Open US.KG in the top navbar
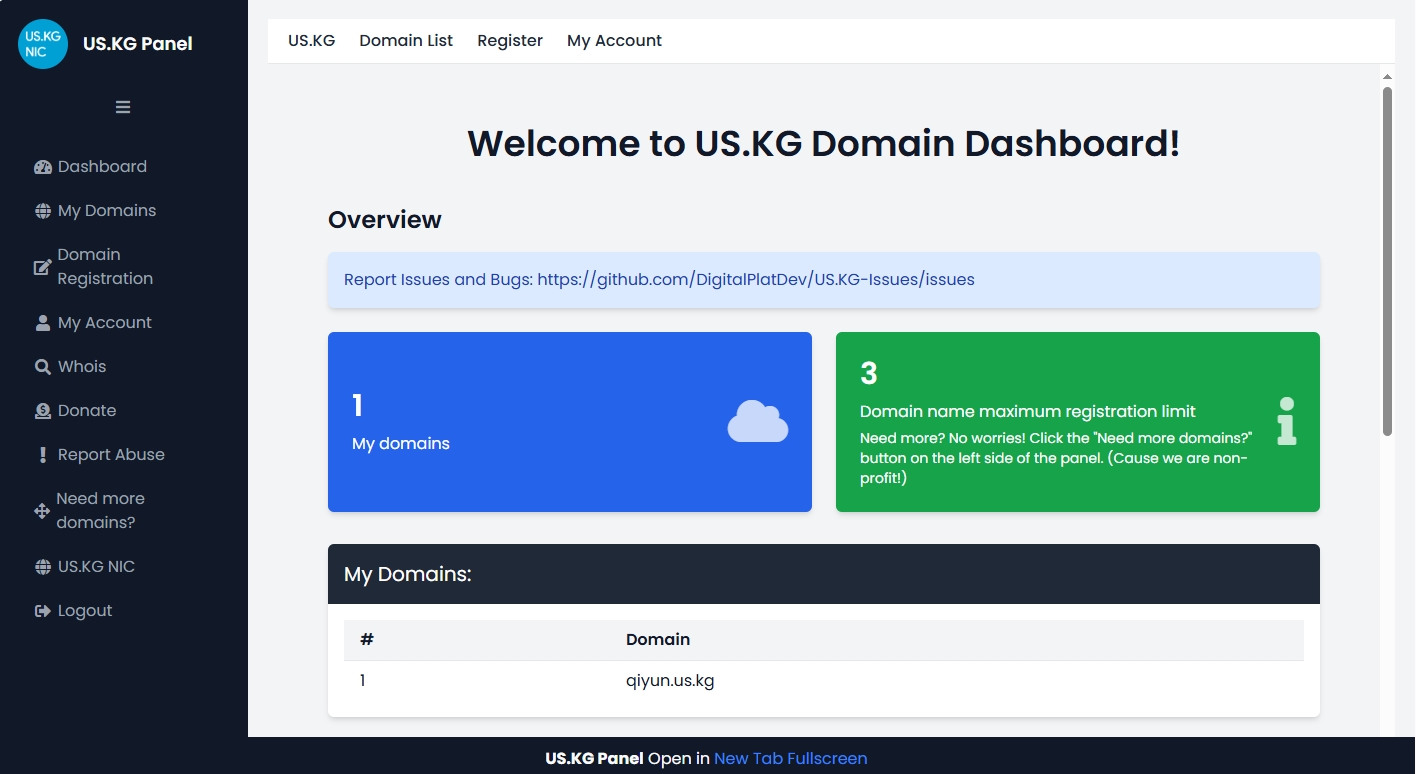This screenshot has width=1416, height=774. pos(310,40)
